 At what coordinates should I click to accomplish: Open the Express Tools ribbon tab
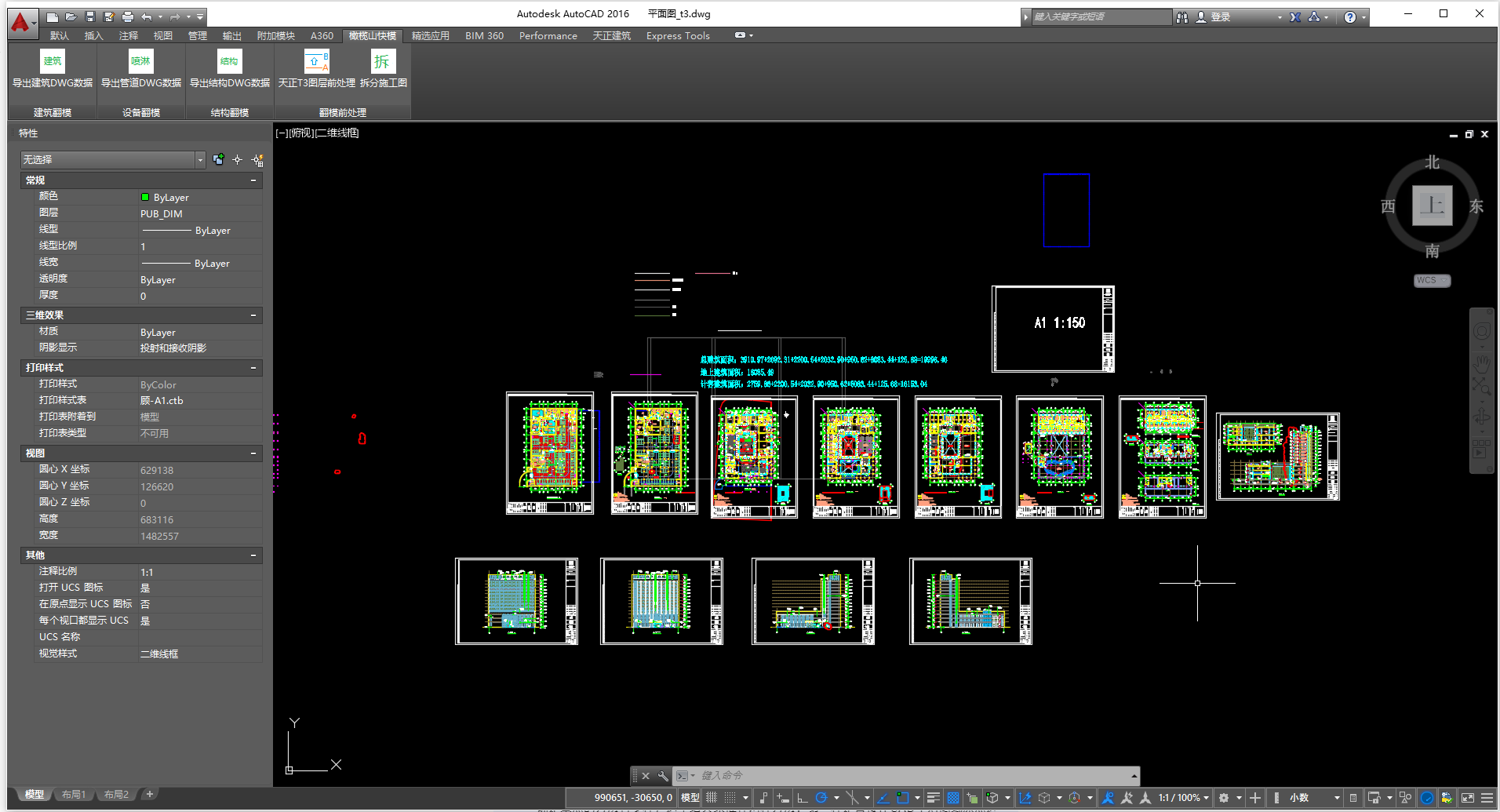click(x=678, y=36)
